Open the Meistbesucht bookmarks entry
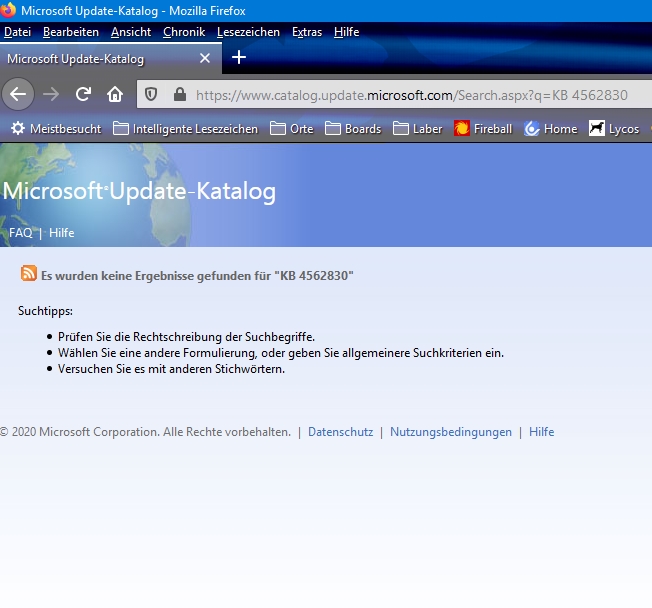This screenshot has height=608, width=652. [x=56, y=129]
